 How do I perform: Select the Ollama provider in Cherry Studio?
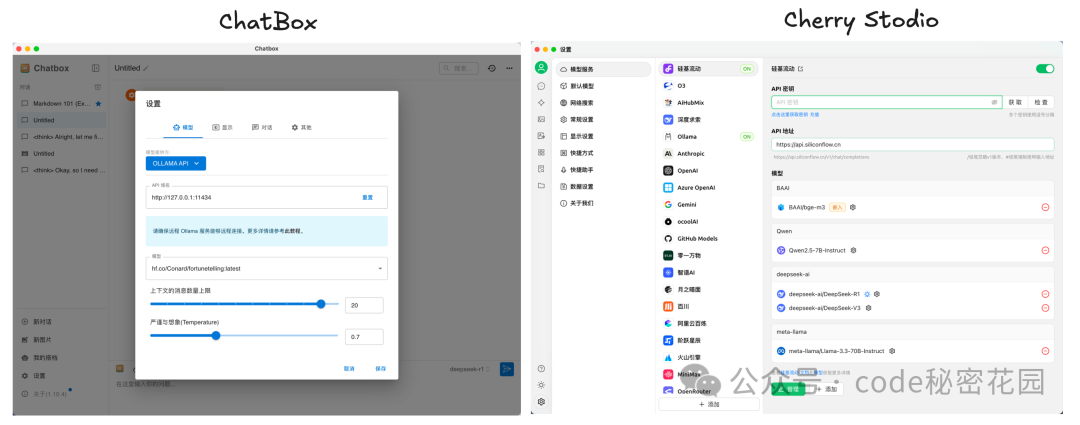[x=709, y=136]
